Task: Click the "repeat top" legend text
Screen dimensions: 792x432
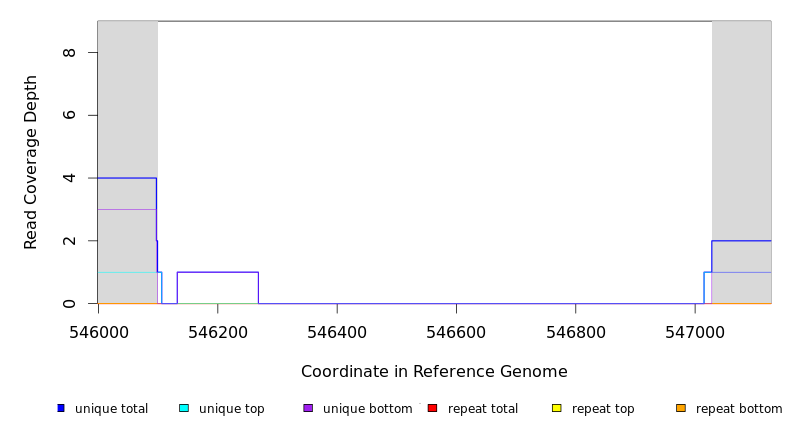Action: click(603, 409)
